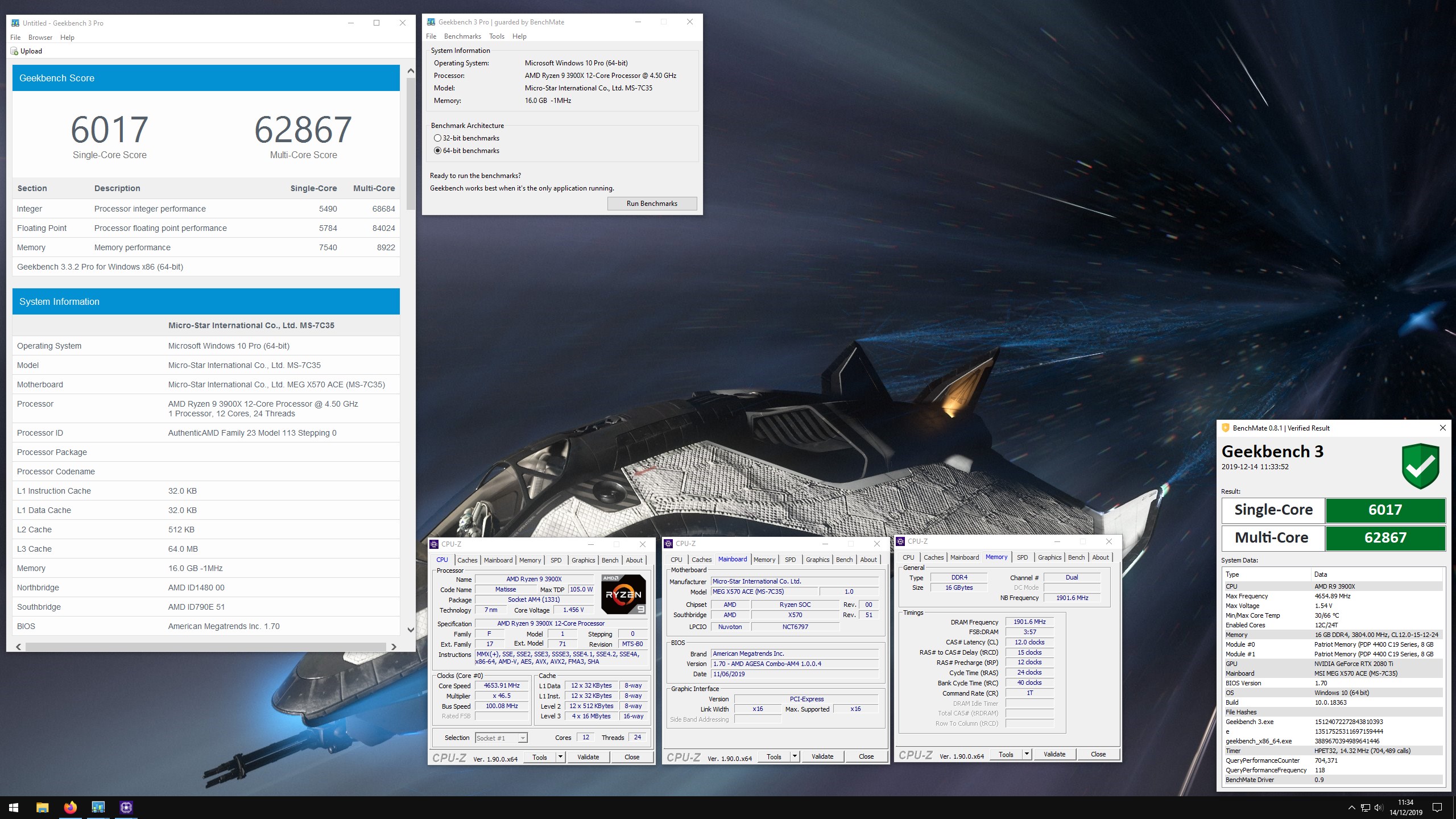Image resolution: width=1456 pixels, height=819 pixels.
Task: Click BIOS Version field in Mainboard CPU-Z
Action: click(795, 664)
